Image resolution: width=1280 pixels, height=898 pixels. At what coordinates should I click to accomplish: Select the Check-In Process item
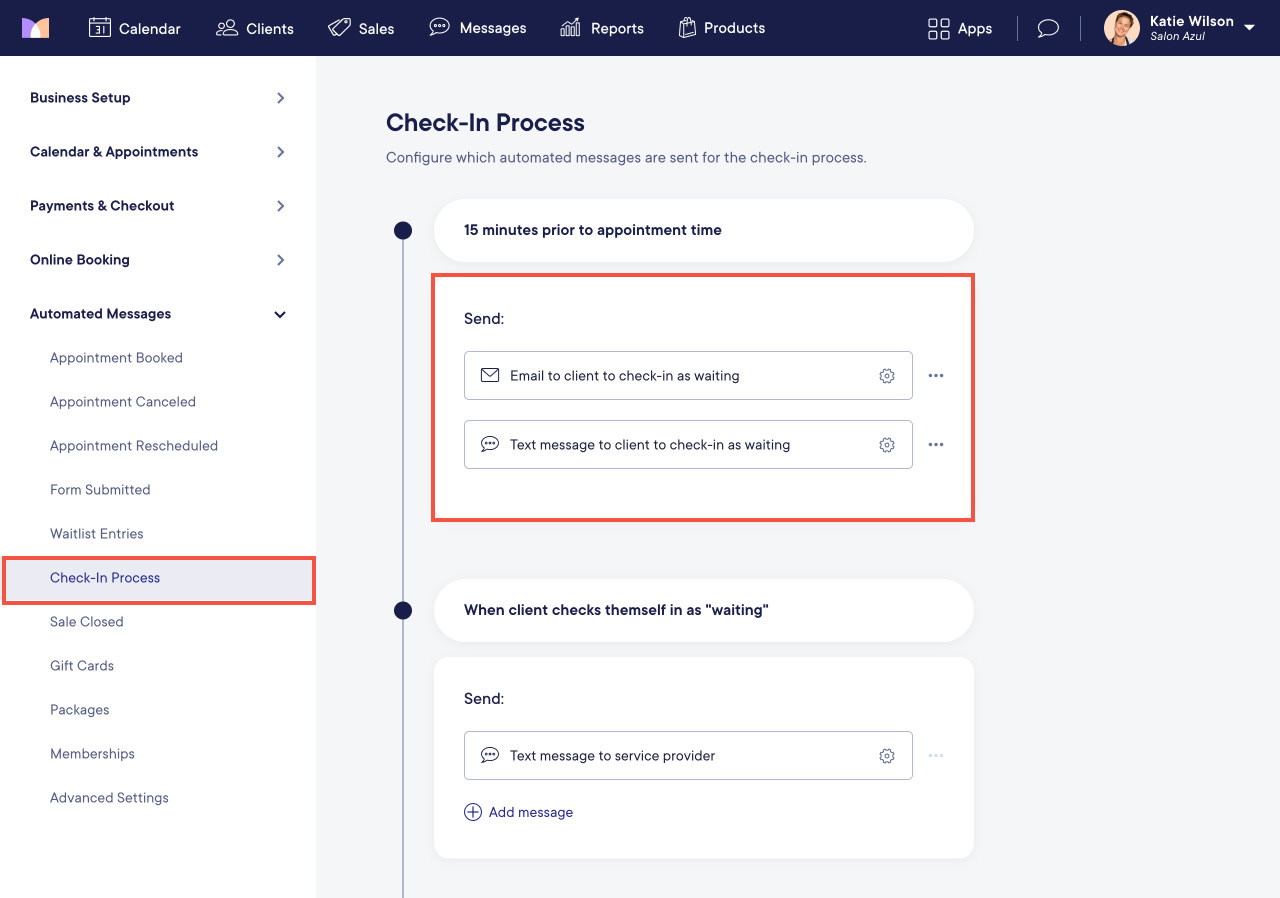pyautogui.click(x=158, y=578)
